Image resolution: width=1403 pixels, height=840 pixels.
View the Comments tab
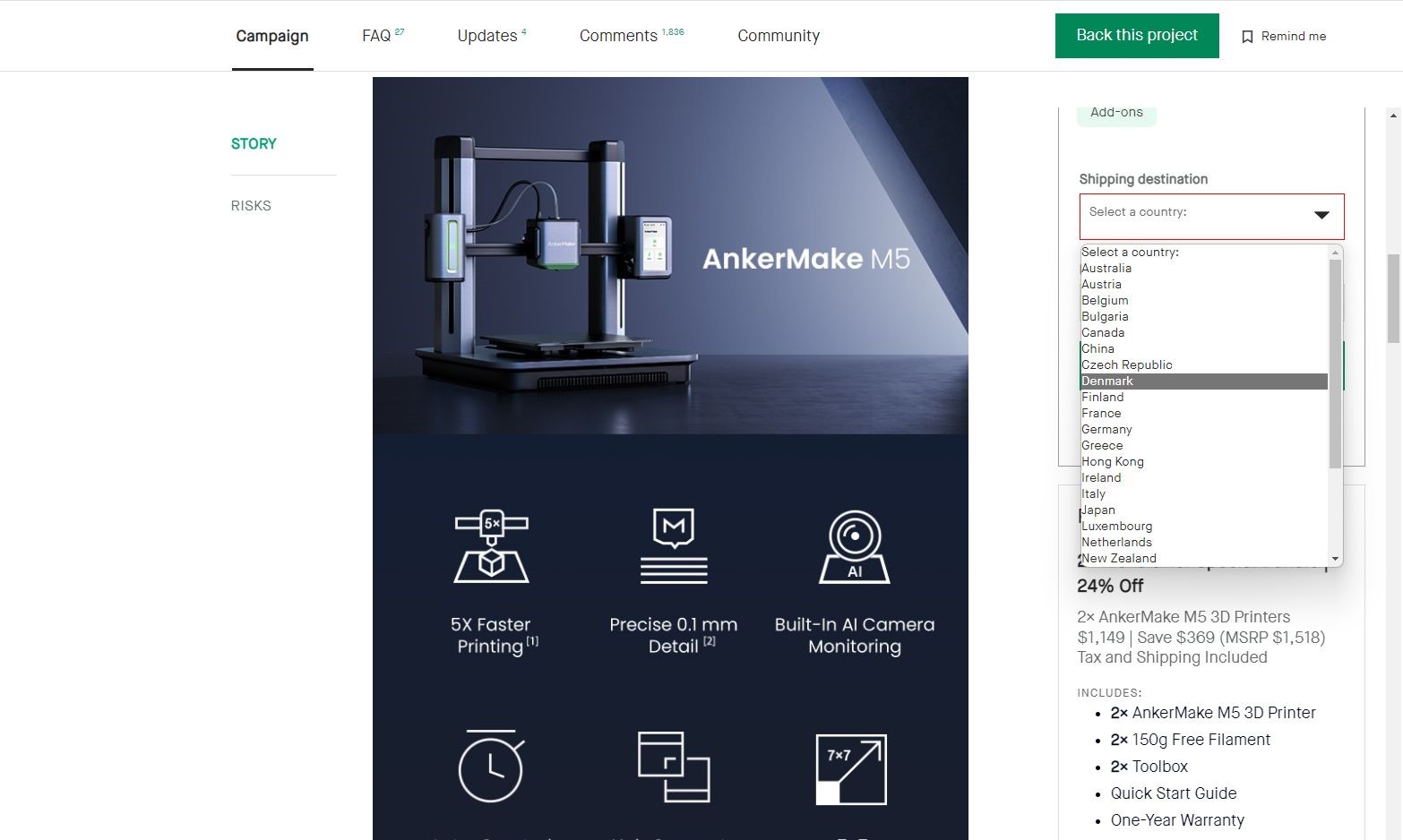pyautogui.click(x=632, y=36)
